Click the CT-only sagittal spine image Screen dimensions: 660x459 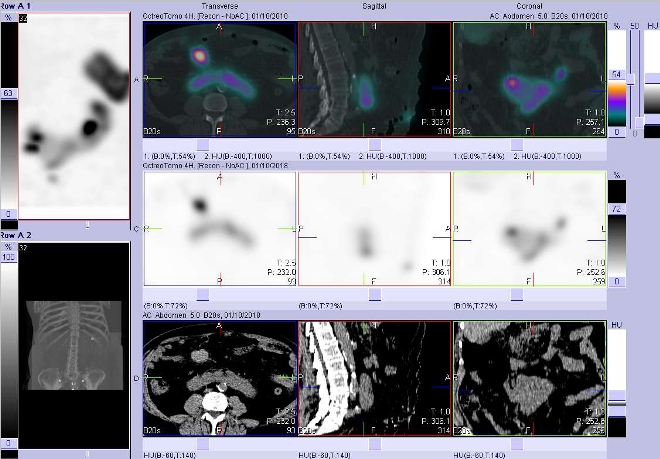point(374,380)
